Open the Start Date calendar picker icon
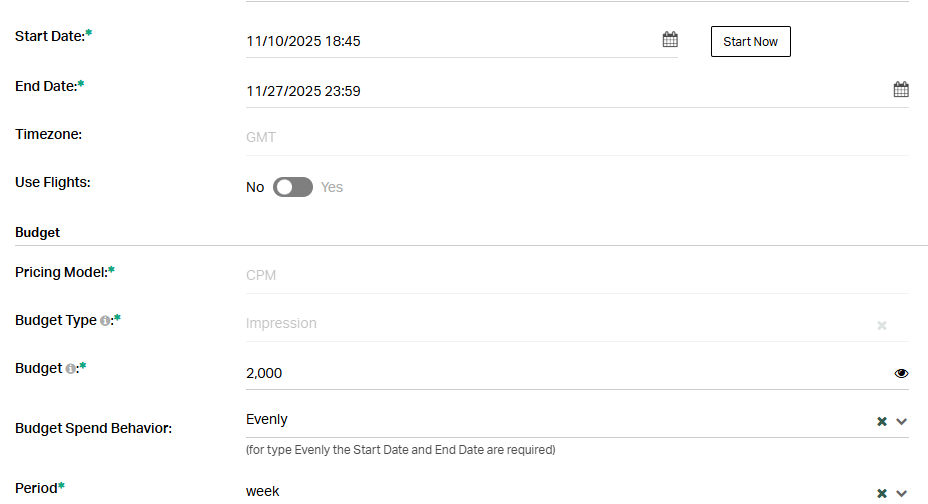Viewport: 928px width, 504px height. tap(670, 40)
